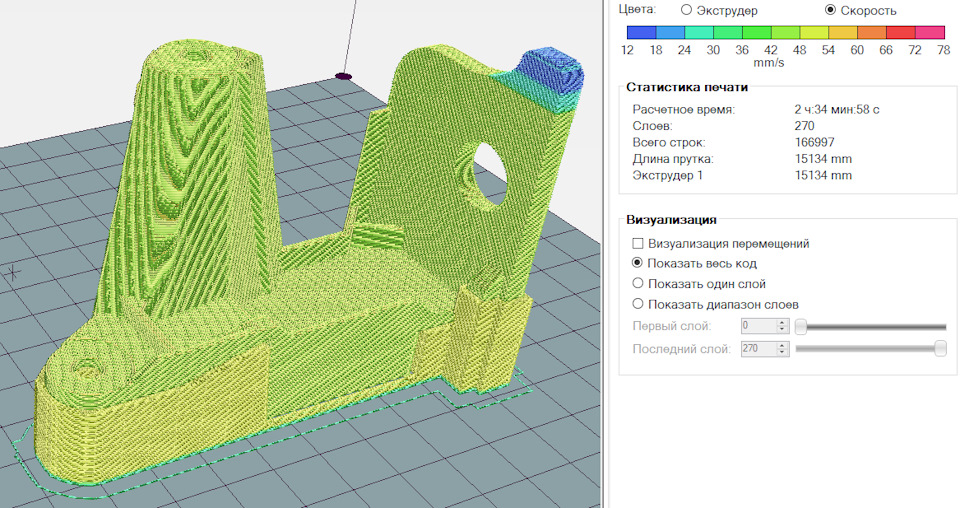960x508 pixels.
Task: Decrease Первый слой value with down arrow
Action: (782, 330)
